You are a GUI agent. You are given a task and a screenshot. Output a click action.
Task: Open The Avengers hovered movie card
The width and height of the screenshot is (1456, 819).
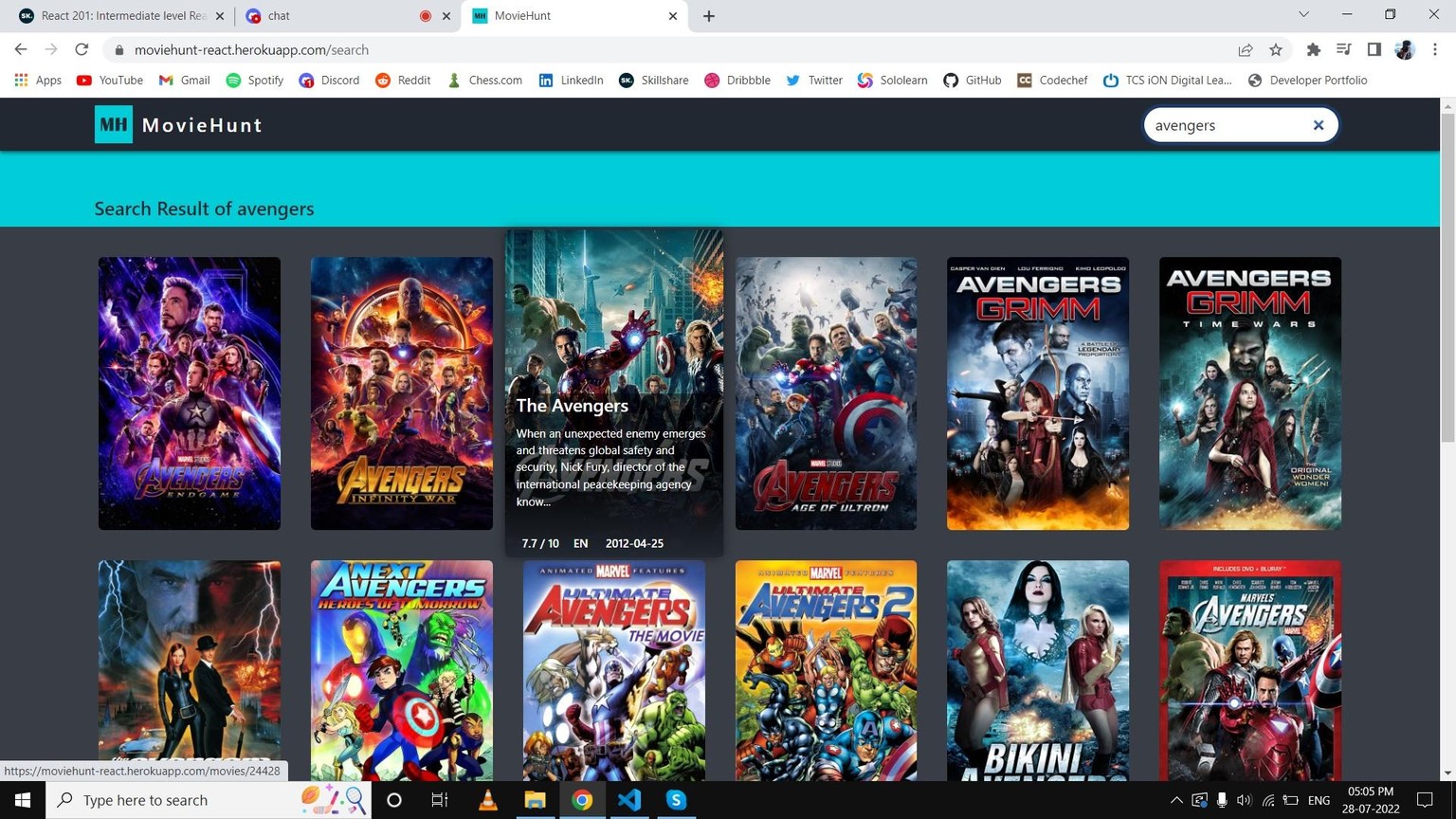[x=614, y=393]
